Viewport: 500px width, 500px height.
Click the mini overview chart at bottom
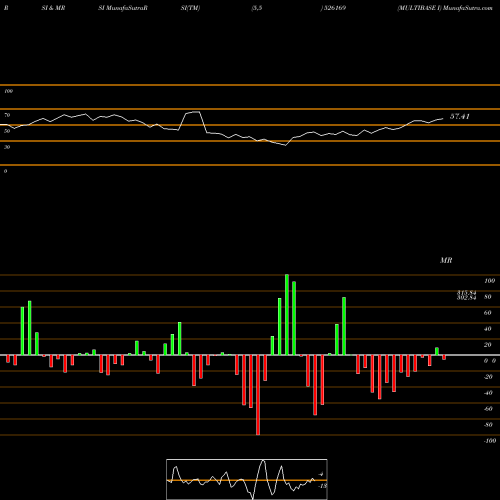pyautogui.click(x=247, y=479)
